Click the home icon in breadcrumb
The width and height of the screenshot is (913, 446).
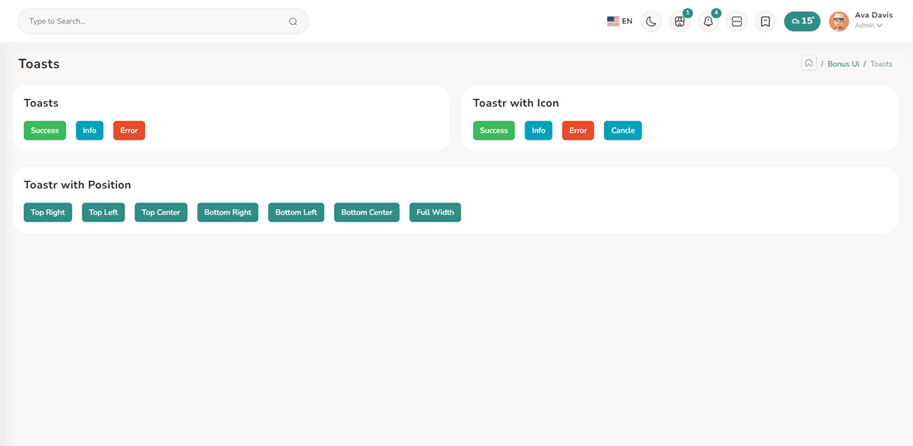pyautogui.click(x=809, y=63)
